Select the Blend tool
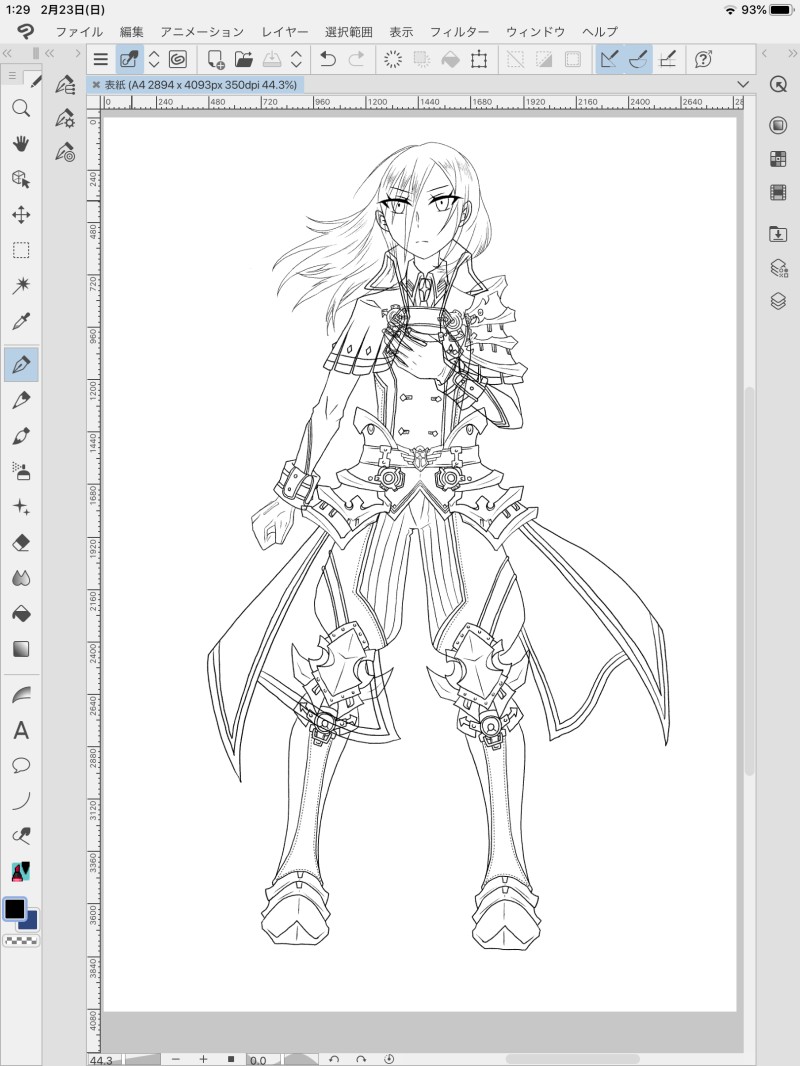The height and width of the screenshot is (1066, 800). (21, 579)
